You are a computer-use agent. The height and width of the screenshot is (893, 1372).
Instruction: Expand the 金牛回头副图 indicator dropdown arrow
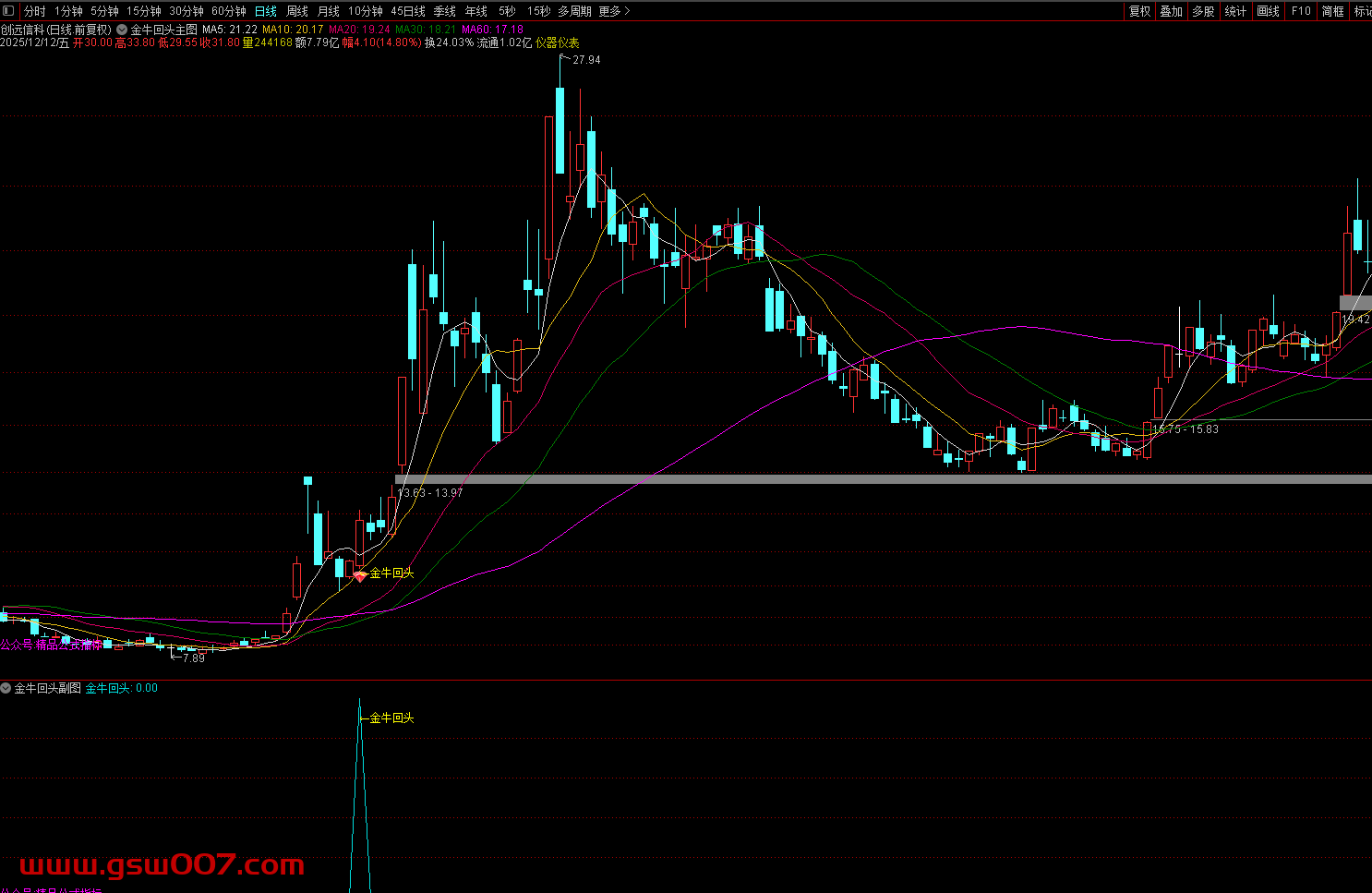(6, 688)
